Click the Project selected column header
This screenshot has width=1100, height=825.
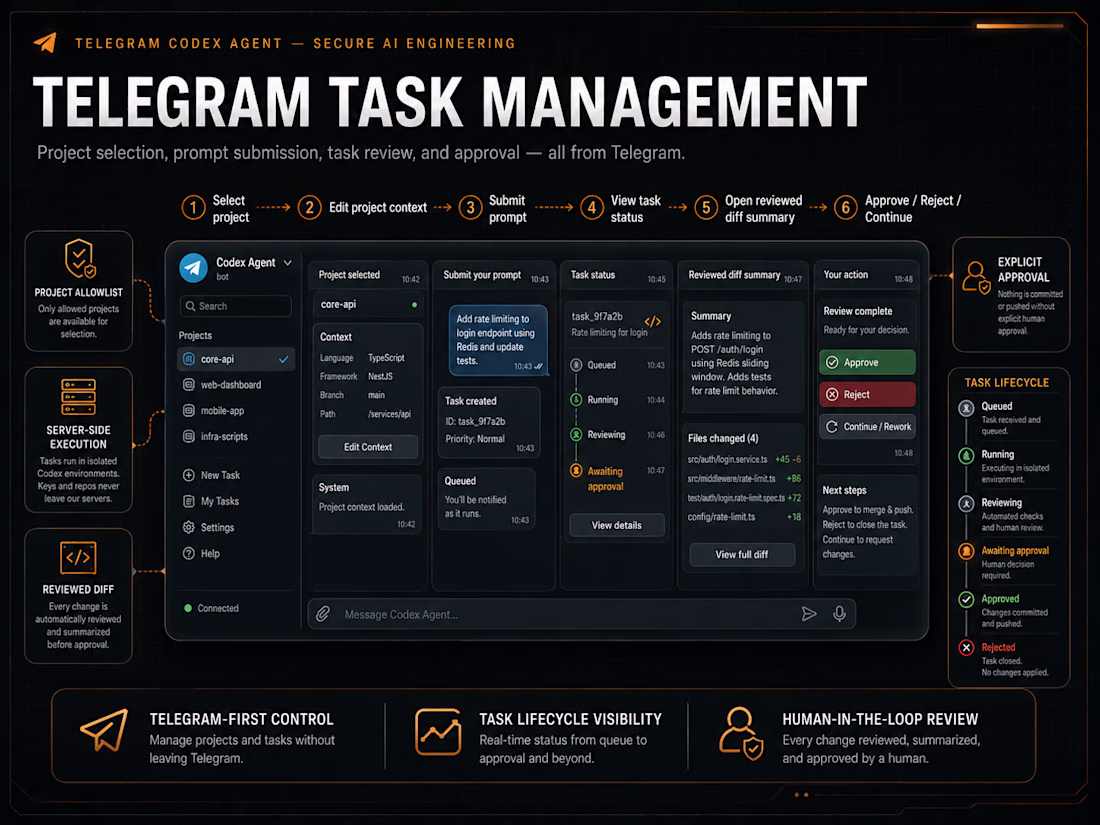point(368,275)
